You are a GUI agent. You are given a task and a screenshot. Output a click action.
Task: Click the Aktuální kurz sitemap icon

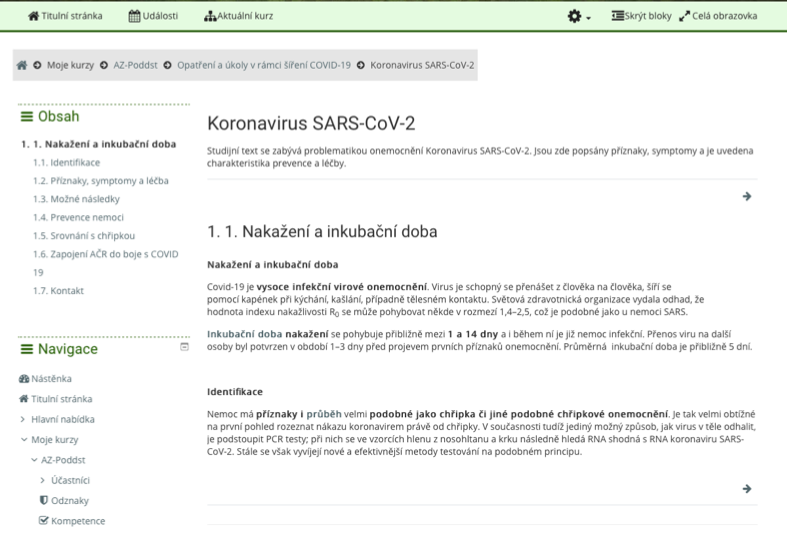click(x=210, y=16)
